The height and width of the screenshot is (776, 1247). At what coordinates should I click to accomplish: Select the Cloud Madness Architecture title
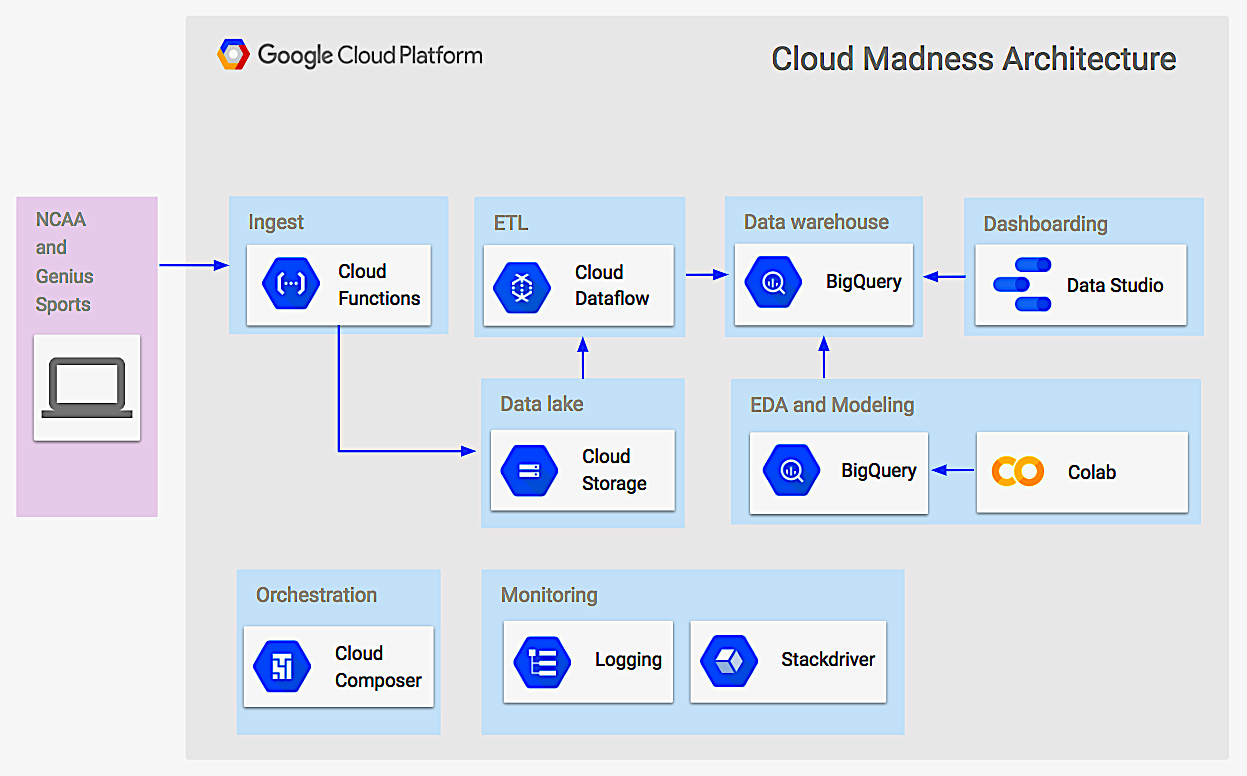(x=973, y=59)
